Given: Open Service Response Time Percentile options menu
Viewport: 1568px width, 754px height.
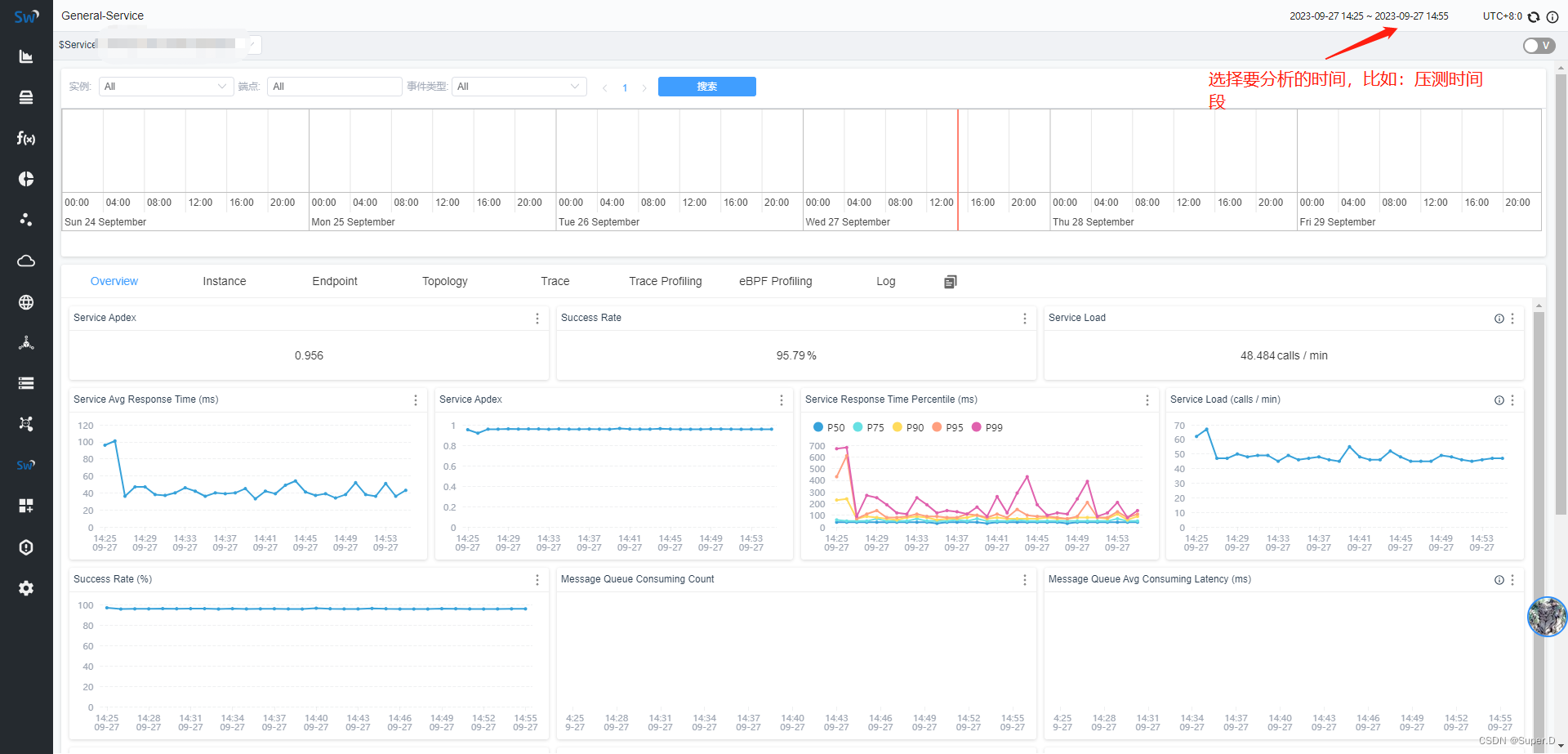Looking at the screenshot, I should point(1147,400).
